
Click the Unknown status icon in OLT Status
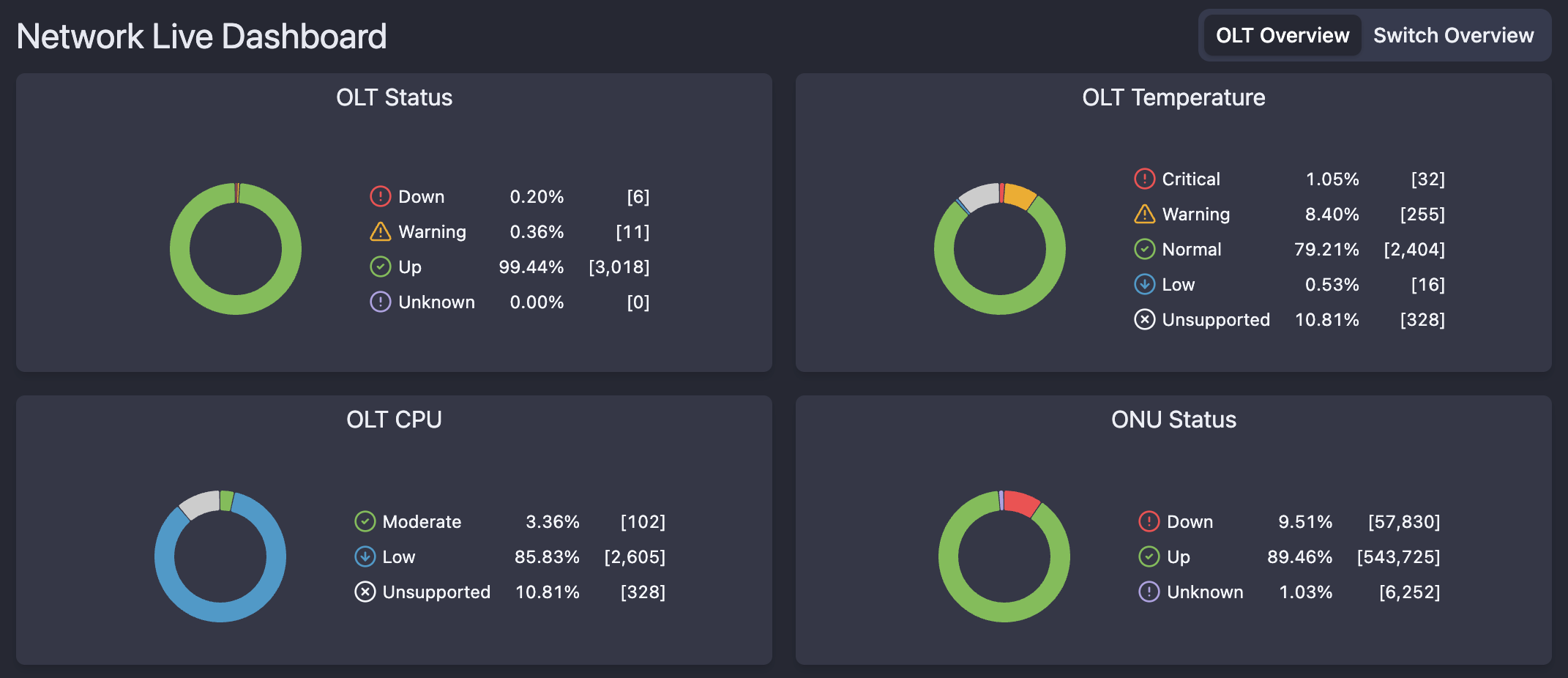(x=380, y=302)
